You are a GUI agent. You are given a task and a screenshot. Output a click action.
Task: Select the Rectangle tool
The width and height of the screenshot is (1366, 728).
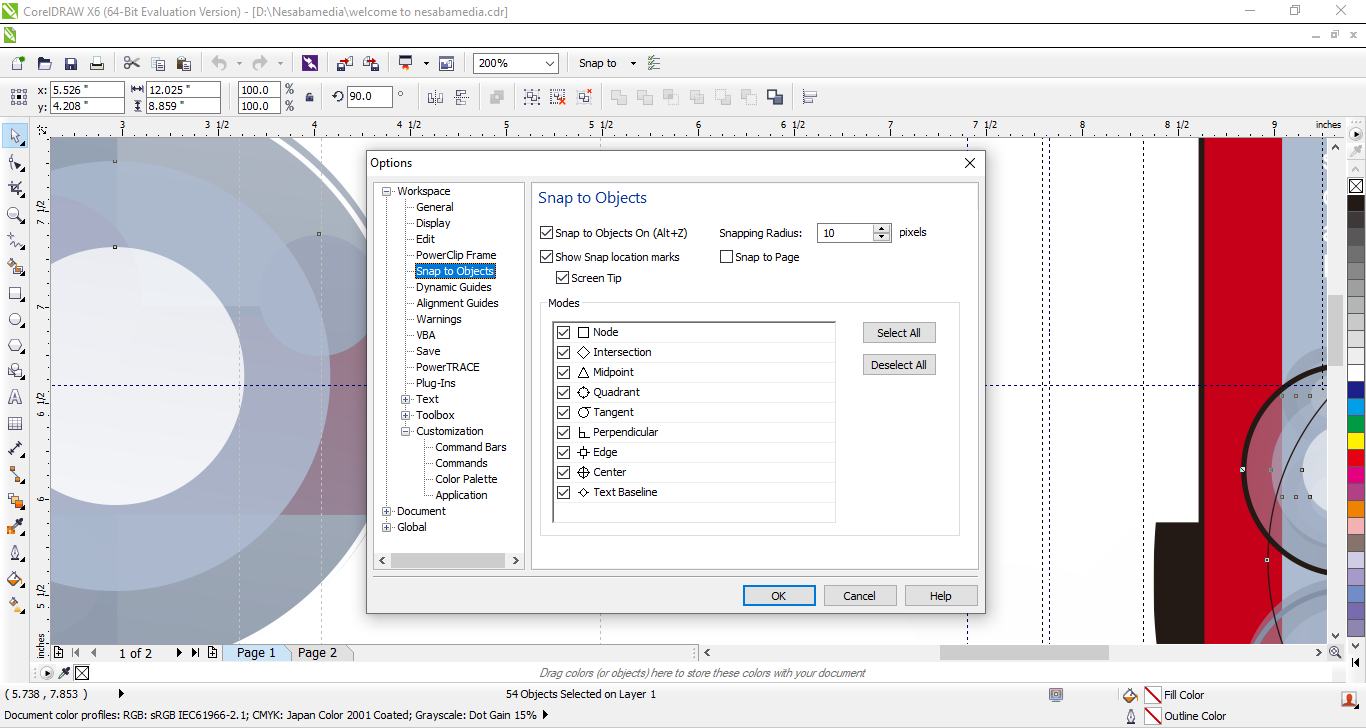15,294
